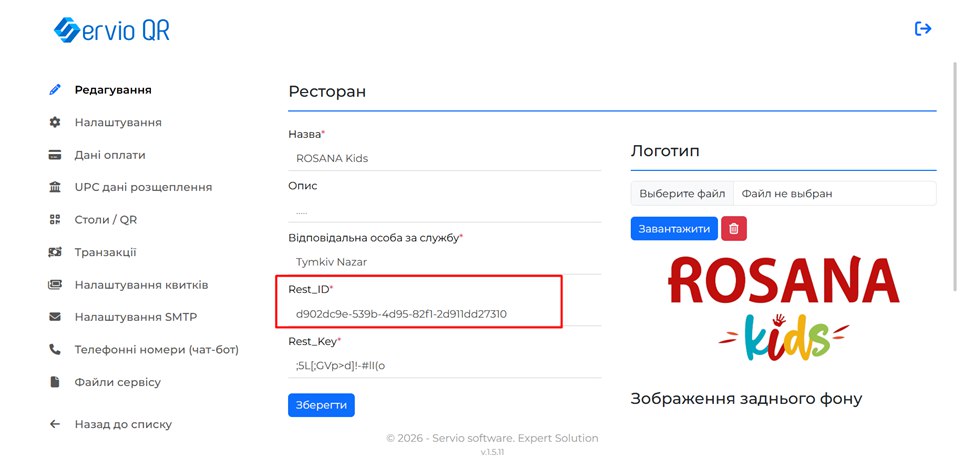Focus the Назва input field
The width and height of the screenshot is (974, 457).
click(x=444, y=158)
